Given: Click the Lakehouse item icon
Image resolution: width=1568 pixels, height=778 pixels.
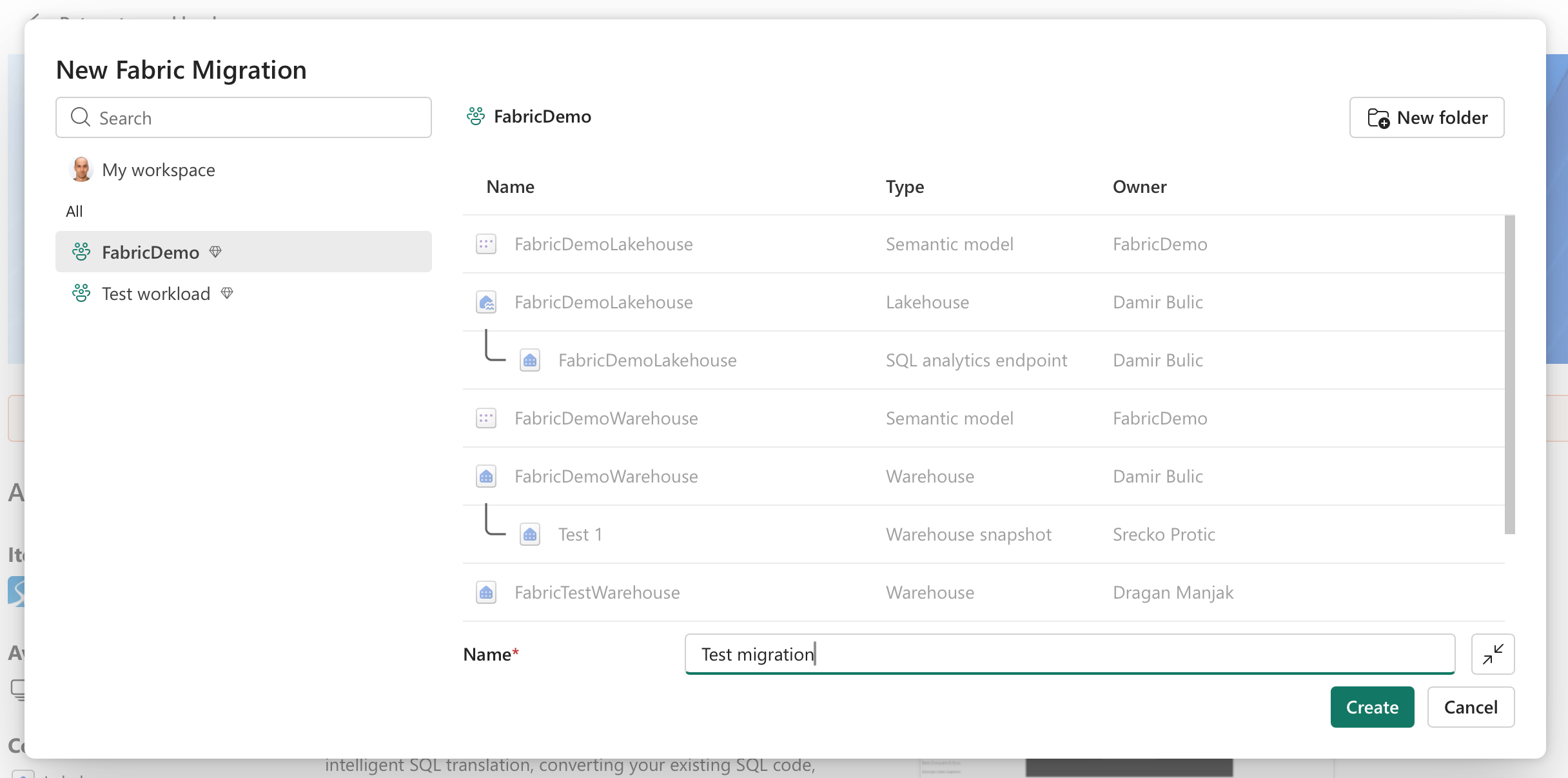Looking at the screenshot, I should point(486,302).
